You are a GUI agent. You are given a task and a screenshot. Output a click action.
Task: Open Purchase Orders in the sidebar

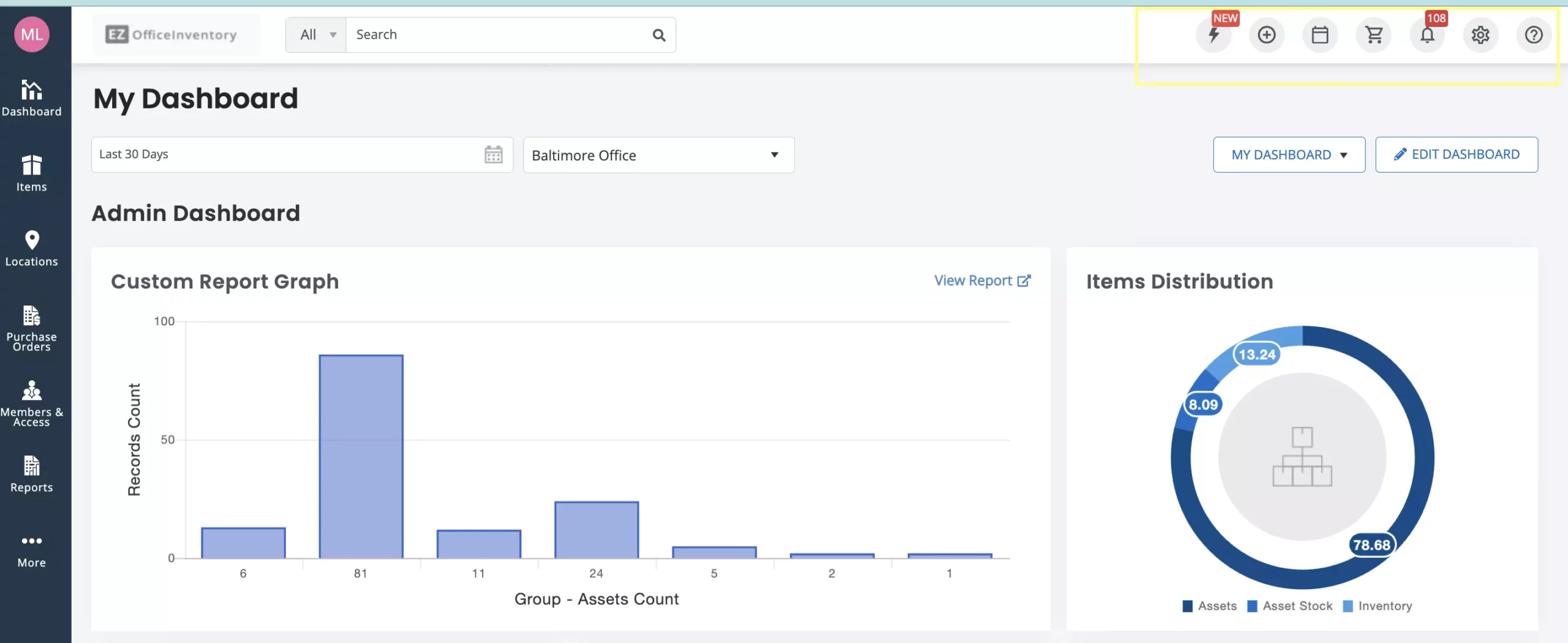pos(32,328)
